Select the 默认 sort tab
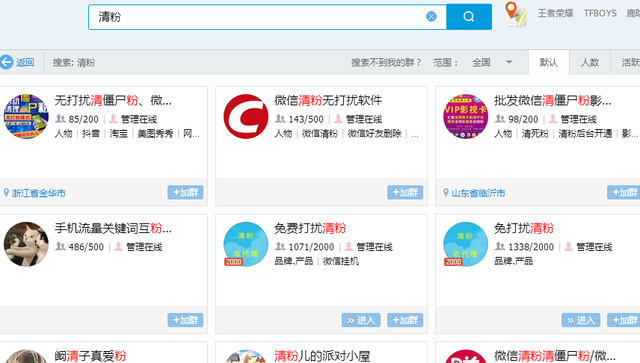The width and height of the screenshot is (640, 363). pos(549,62)
